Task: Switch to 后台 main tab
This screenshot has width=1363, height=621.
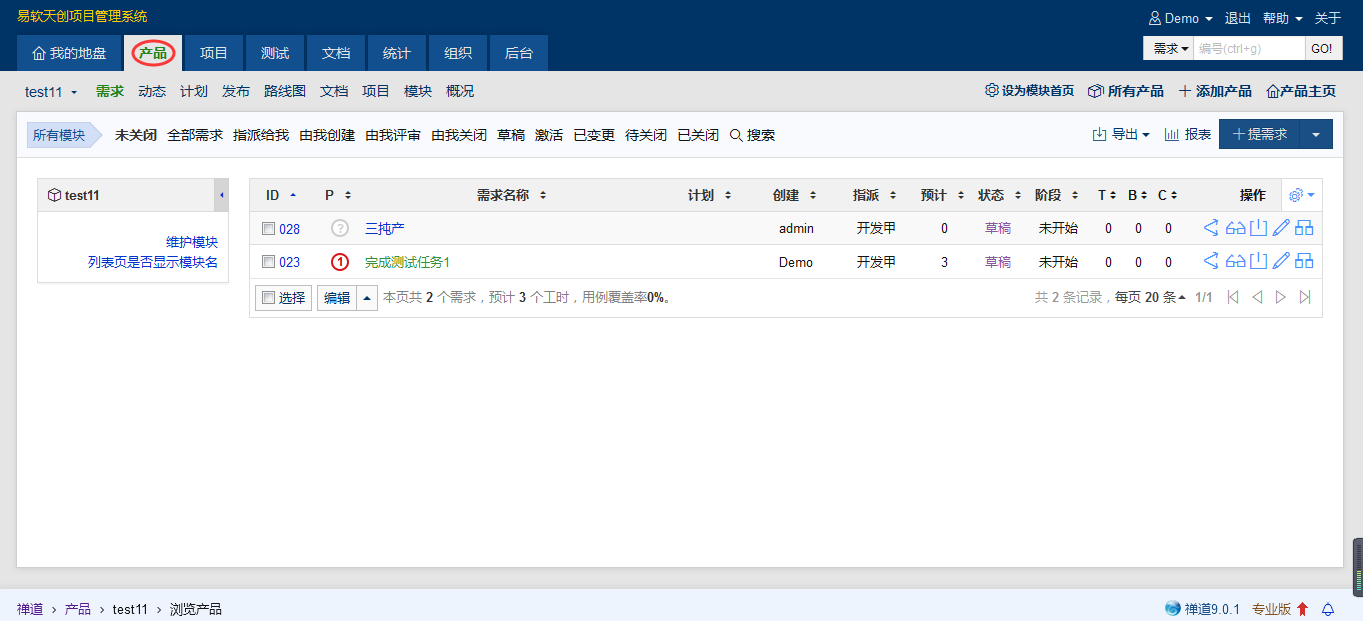Action: tap(519, 53)
